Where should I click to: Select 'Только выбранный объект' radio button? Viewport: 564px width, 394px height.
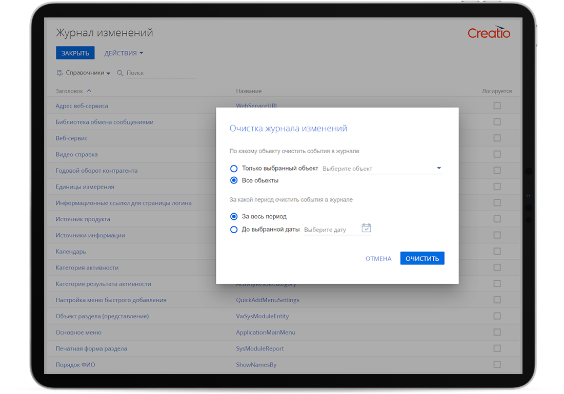[234, 168]
